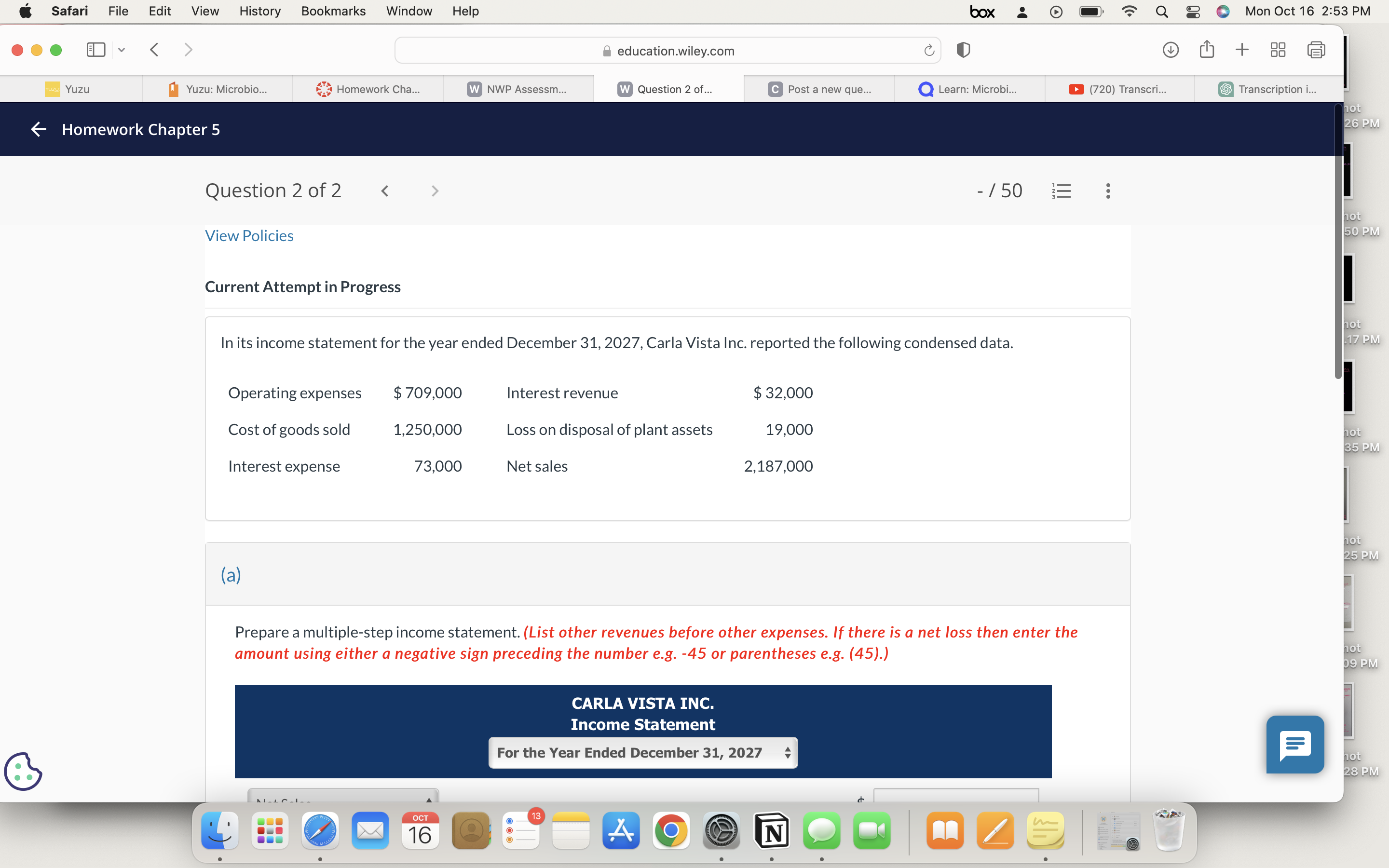The image size is (1389, 868).
Task: Open the income statement period dropdown
Action: 642,753
